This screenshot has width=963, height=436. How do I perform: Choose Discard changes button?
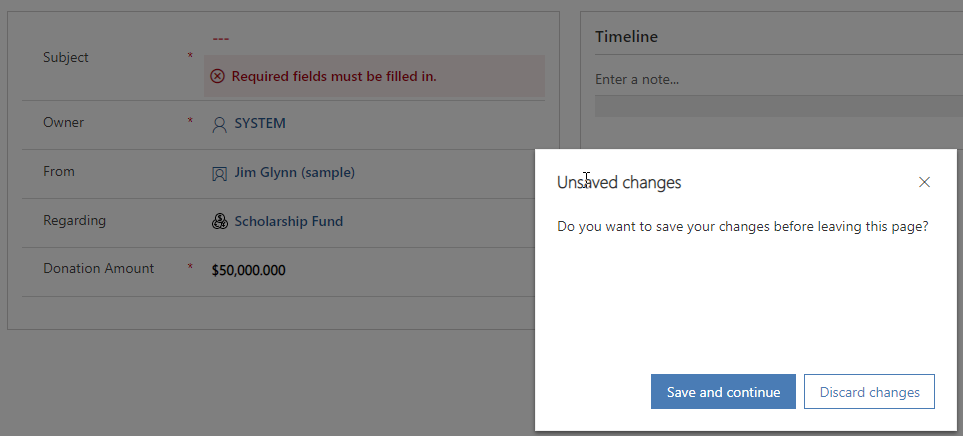(x=869, y=392)
